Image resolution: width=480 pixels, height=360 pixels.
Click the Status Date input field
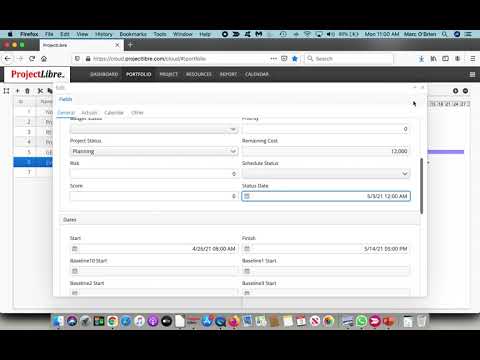click(x=326, y=196)
